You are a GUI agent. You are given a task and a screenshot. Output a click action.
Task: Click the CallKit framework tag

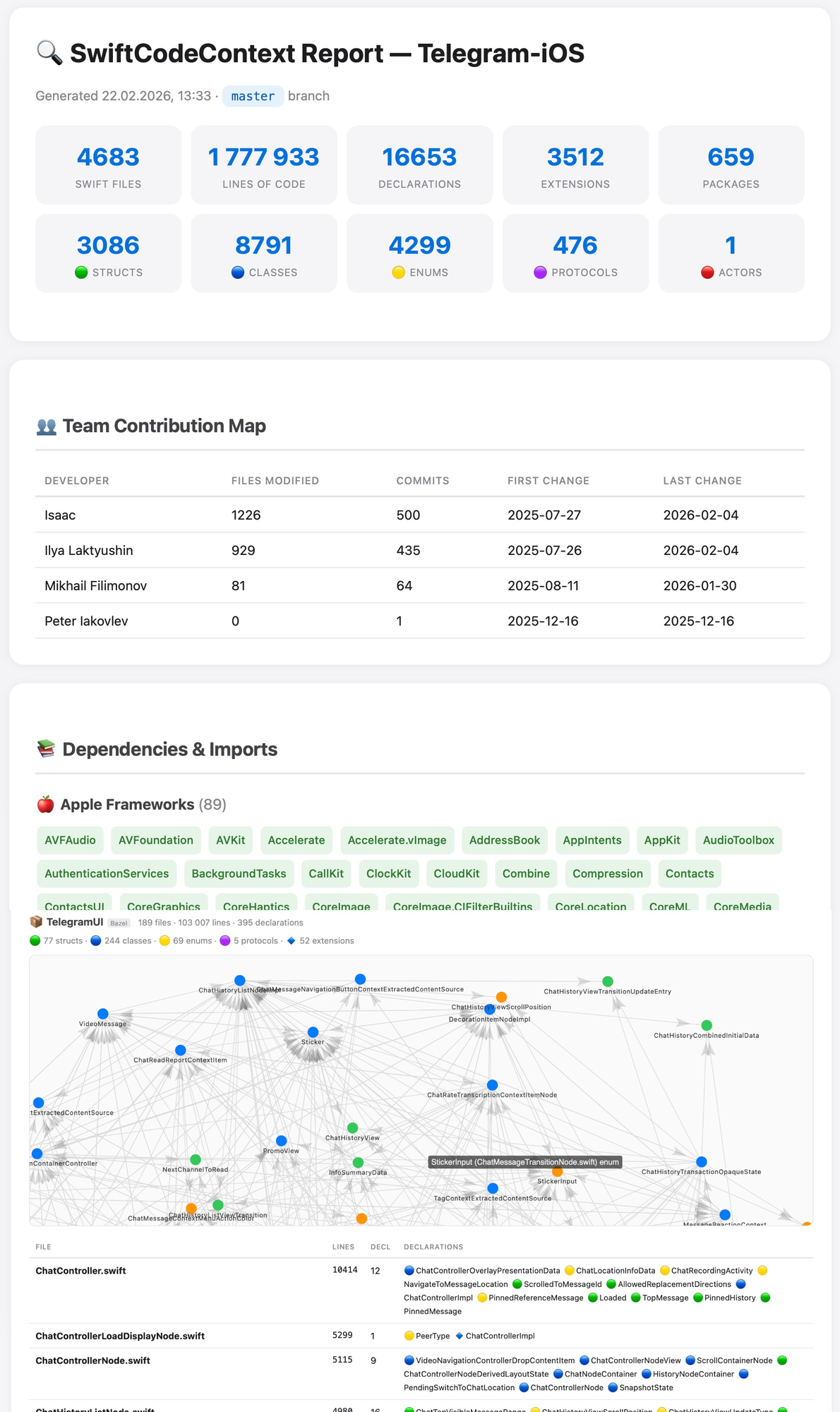click(326, 873)
